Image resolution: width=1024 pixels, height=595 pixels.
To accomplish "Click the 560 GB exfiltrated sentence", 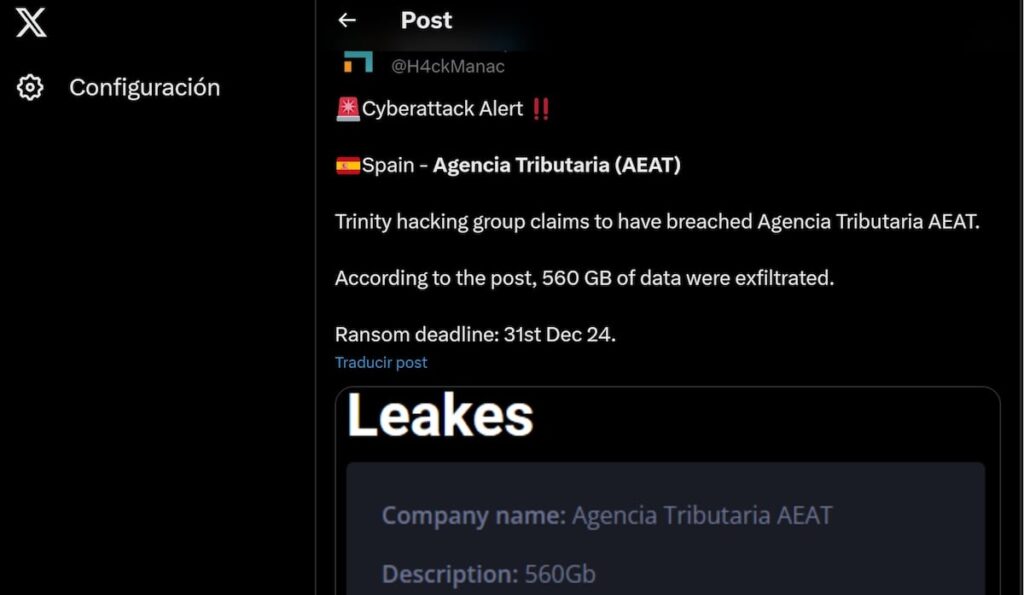I will point(584,278).
